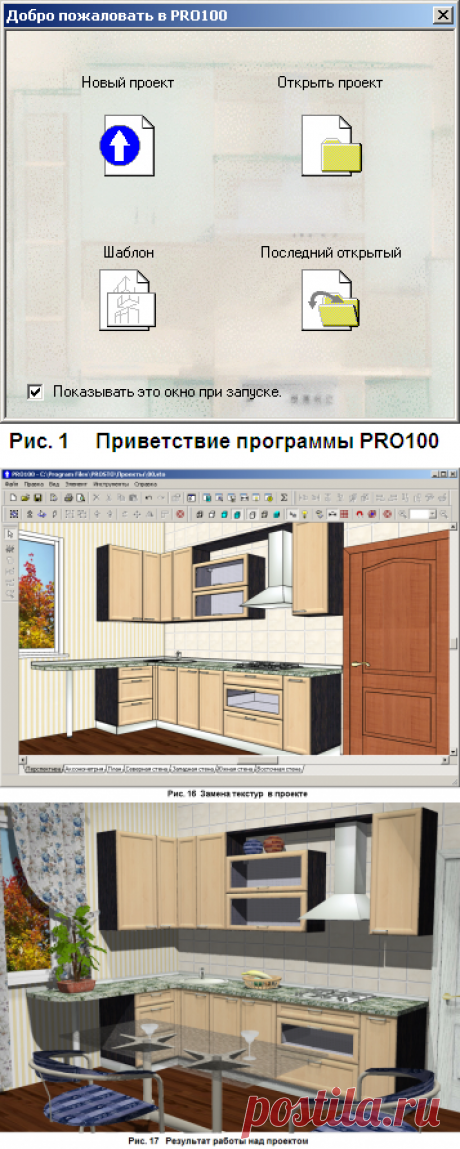This screenshot has width=460, height=1149.
Task: Open the Справка menu in PRO100 window
Action: [x=146, y=484]
